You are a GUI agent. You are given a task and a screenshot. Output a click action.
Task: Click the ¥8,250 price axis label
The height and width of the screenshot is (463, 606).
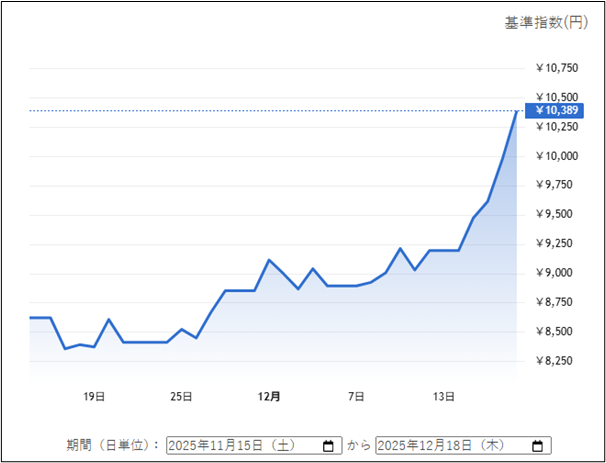[x=556, y=361]
